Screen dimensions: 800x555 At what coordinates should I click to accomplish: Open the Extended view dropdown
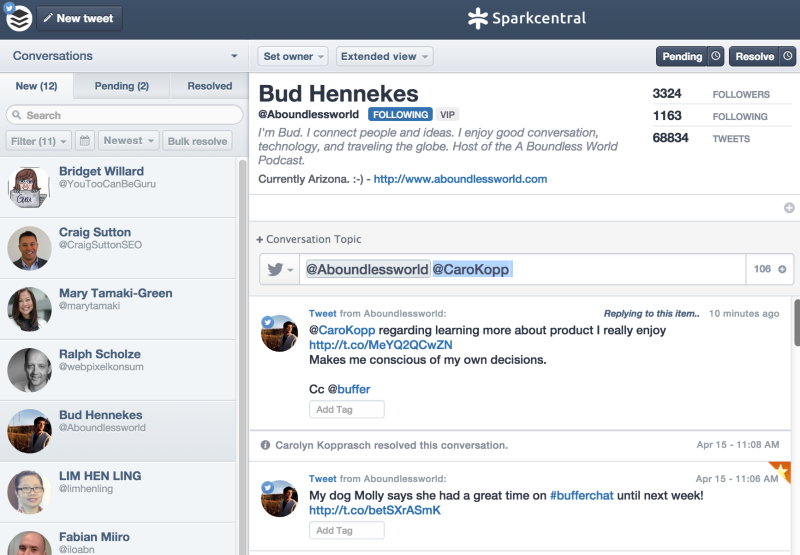(x=384, y=56)
